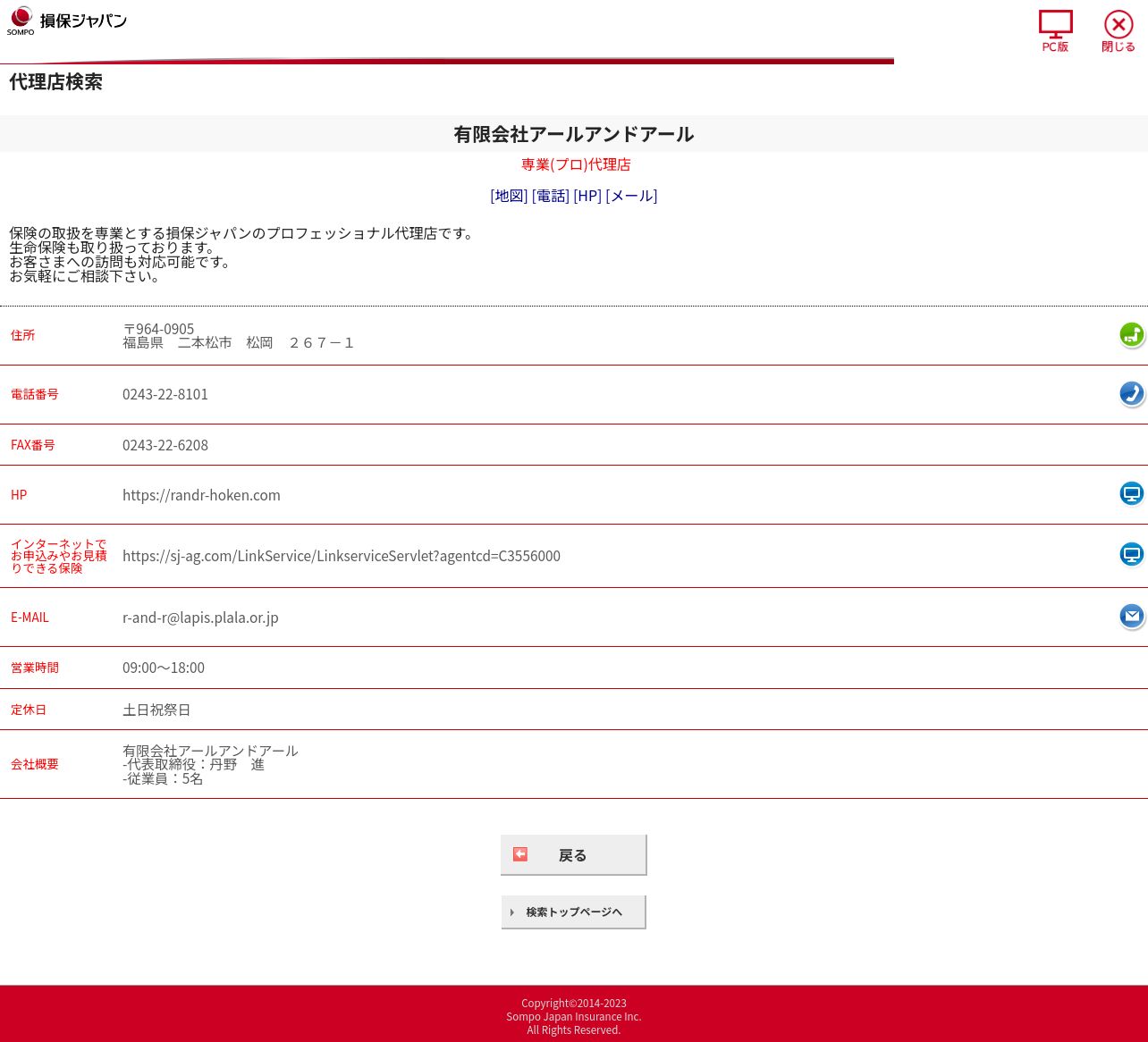
Task: Click the 電話番号 row label
Action: (x=35, y=394)
